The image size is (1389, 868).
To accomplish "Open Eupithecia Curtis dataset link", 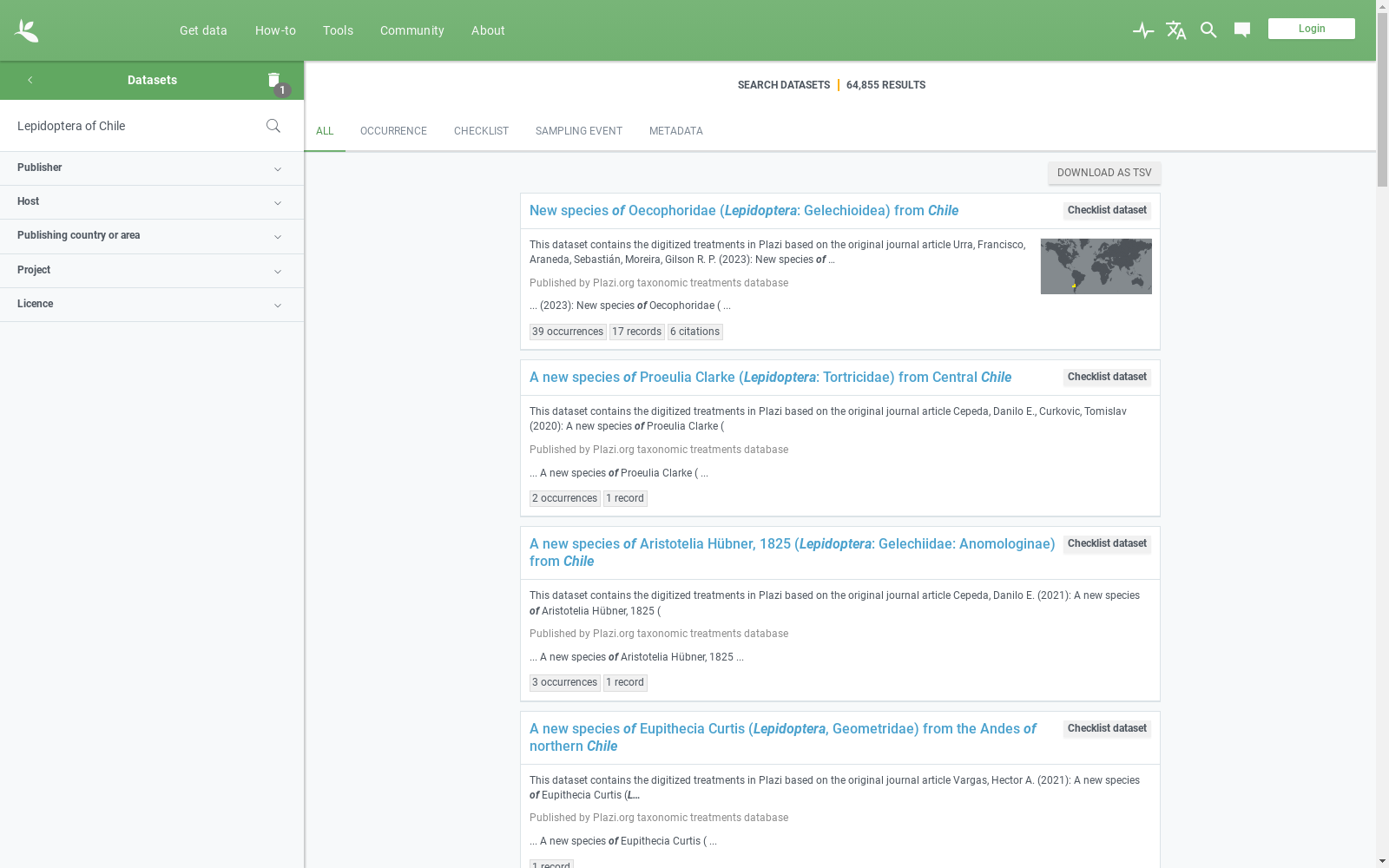I will 783,737.
